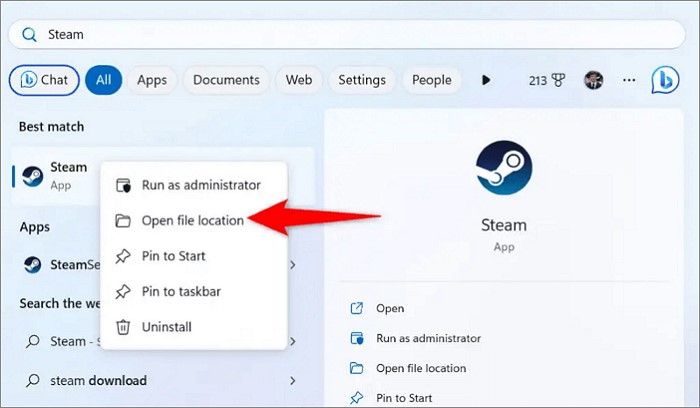The width and height of the screenshot is (700, 408).
Task: Expand the SteamSe... result chevron
Action: pos(292,265)
